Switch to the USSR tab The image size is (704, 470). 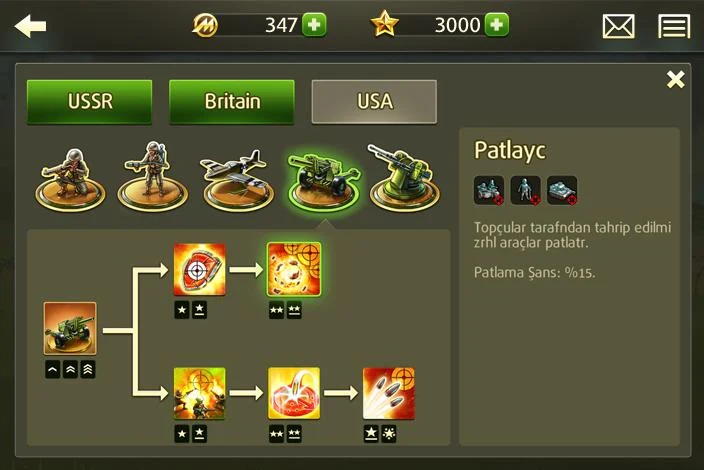point(89,101)
